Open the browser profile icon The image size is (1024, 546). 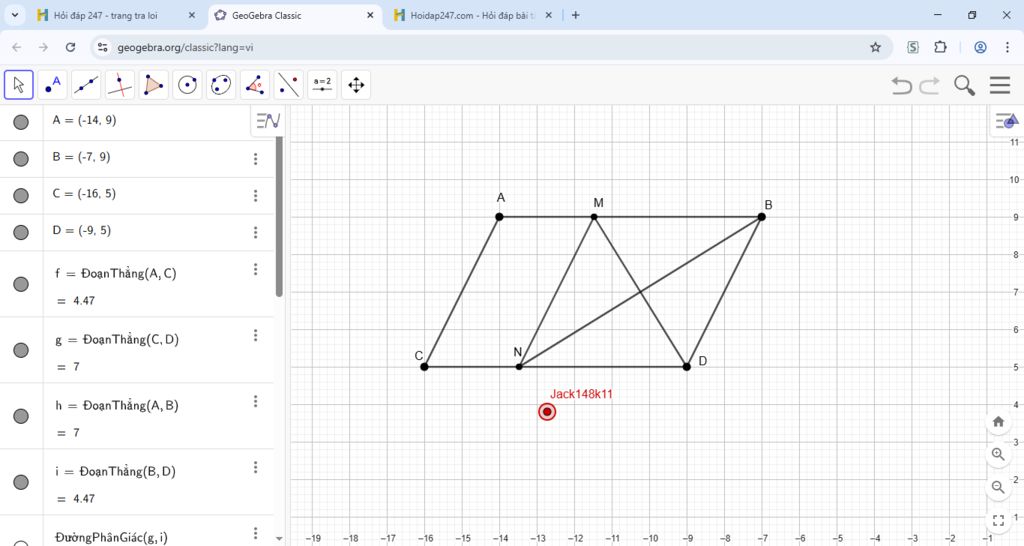pyautogui.click(x=980, y=47)
